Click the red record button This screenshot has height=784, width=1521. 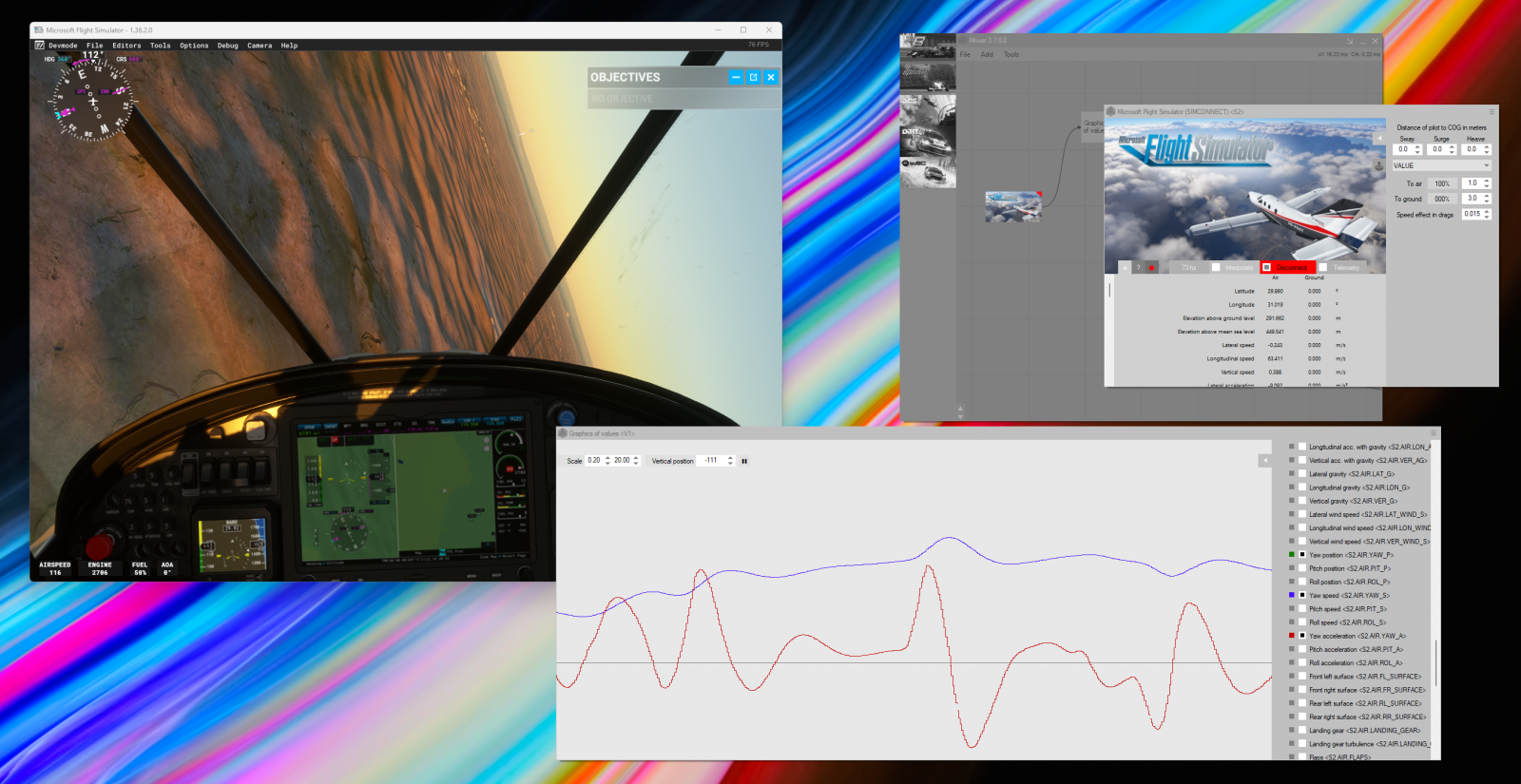(1151, 268)
